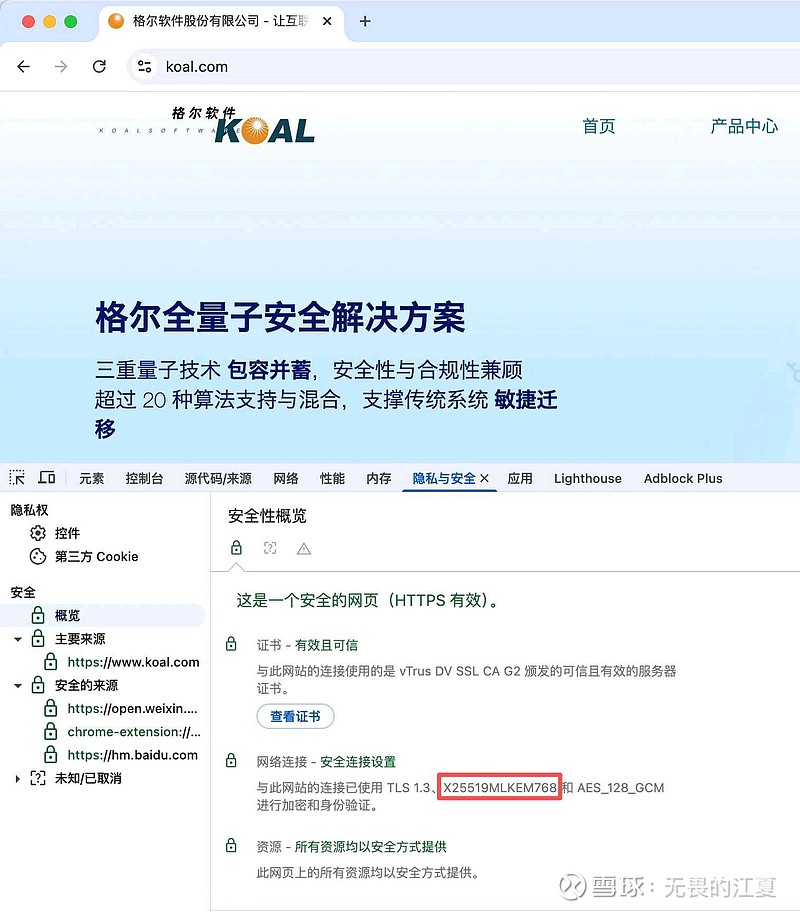The height and width of the screenshot is (912, 800).
Task: Select the 主要来源 item
Action: point(80,639)
